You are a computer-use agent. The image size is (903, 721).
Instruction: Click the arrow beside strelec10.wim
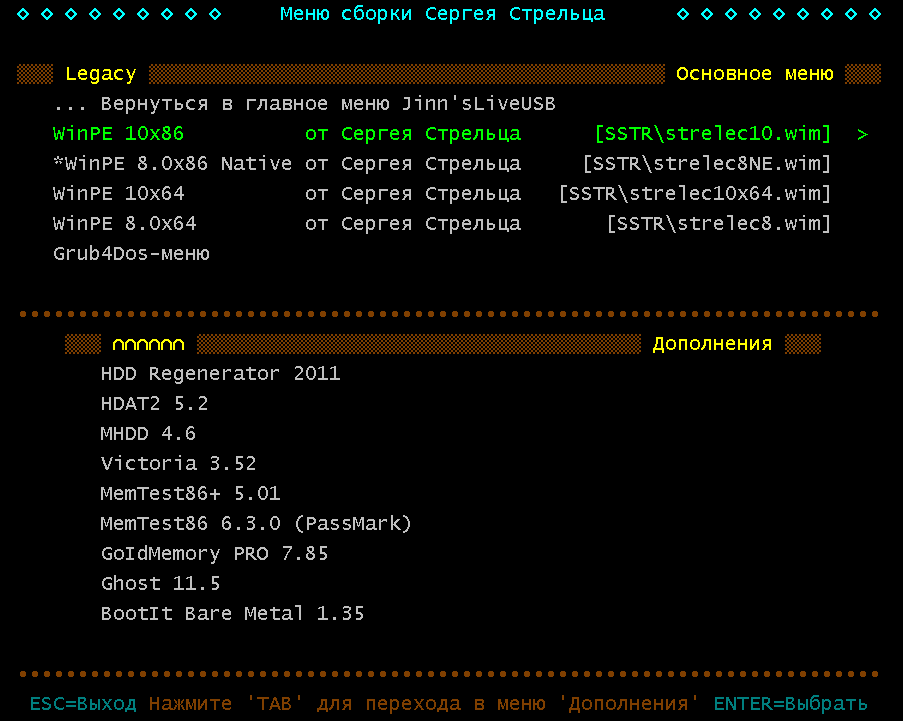(862, 134)
